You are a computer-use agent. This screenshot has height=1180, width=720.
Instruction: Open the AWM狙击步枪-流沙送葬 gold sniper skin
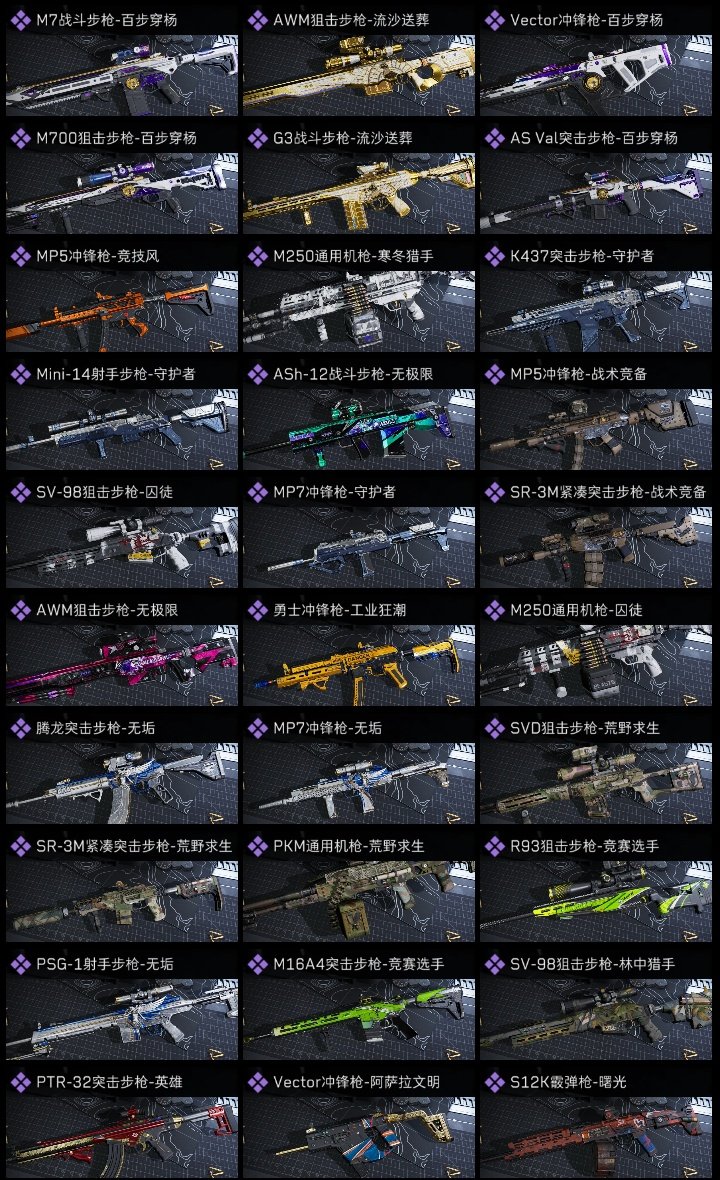359,75
